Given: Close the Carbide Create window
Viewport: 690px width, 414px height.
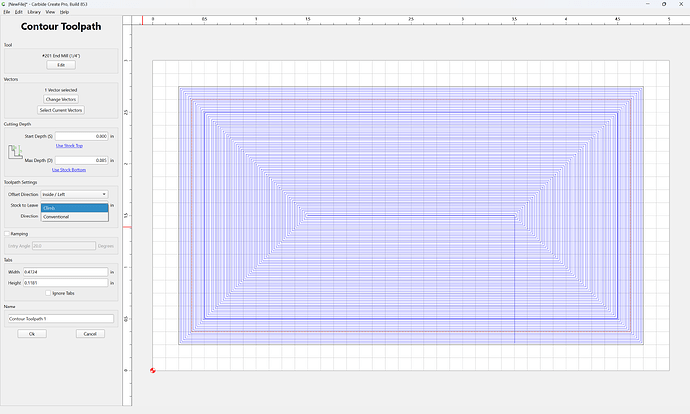Looking at the screenshot, I should [x=681, y=4].
